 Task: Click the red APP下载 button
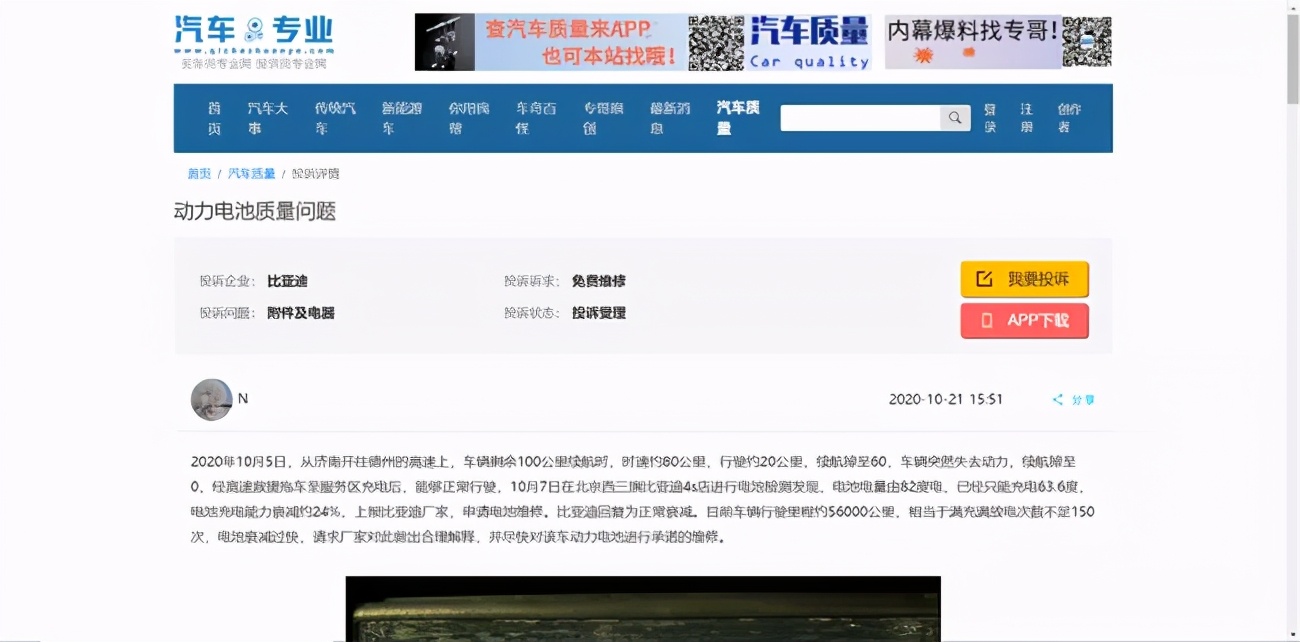click(x=1024, y=321)
